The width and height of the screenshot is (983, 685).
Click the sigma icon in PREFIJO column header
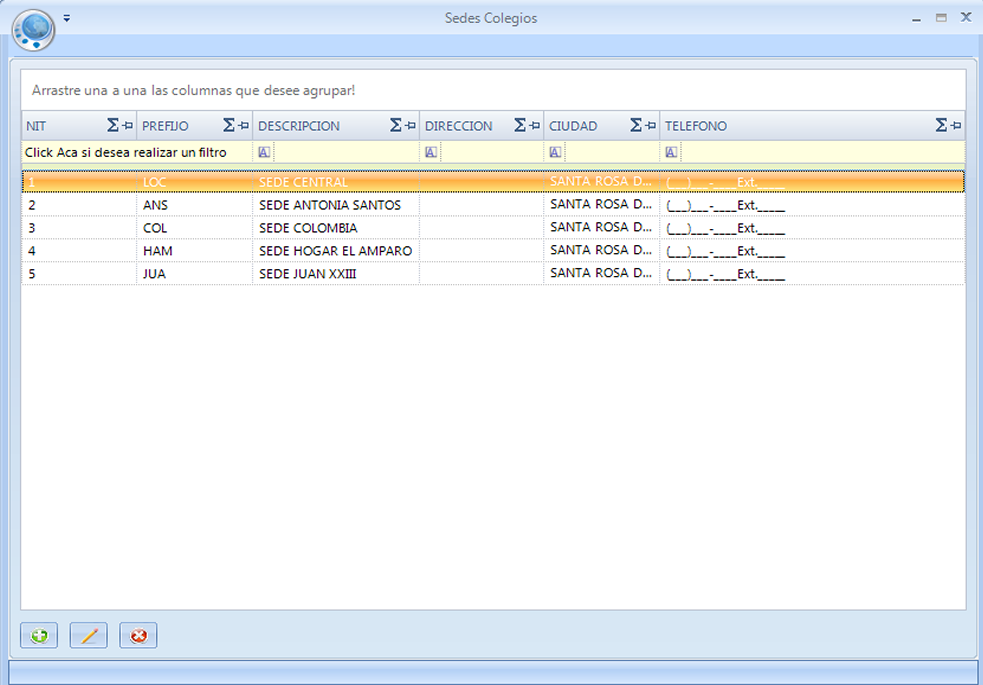229,126
